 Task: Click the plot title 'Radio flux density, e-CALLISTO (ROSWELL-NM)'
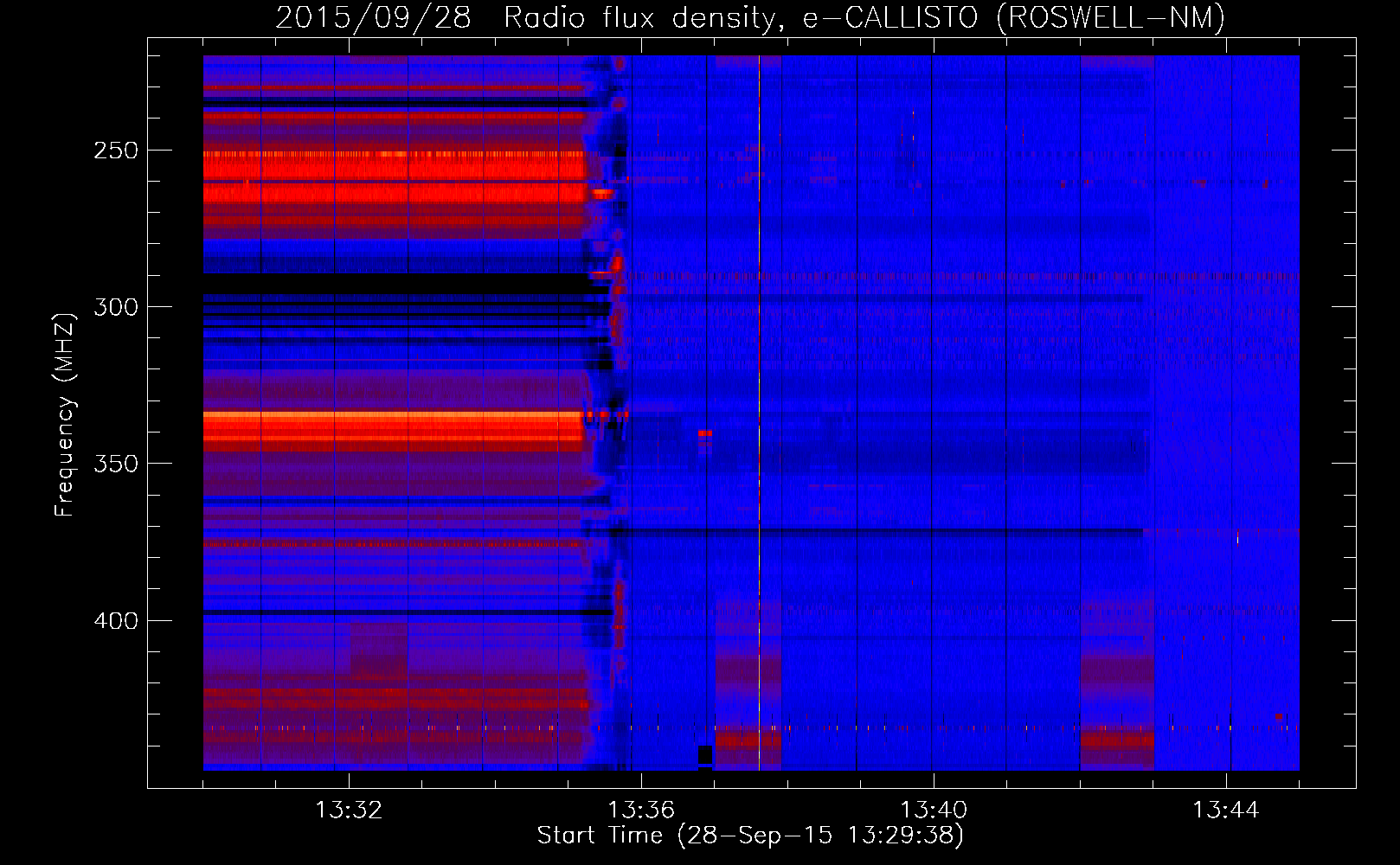point(864,17)
